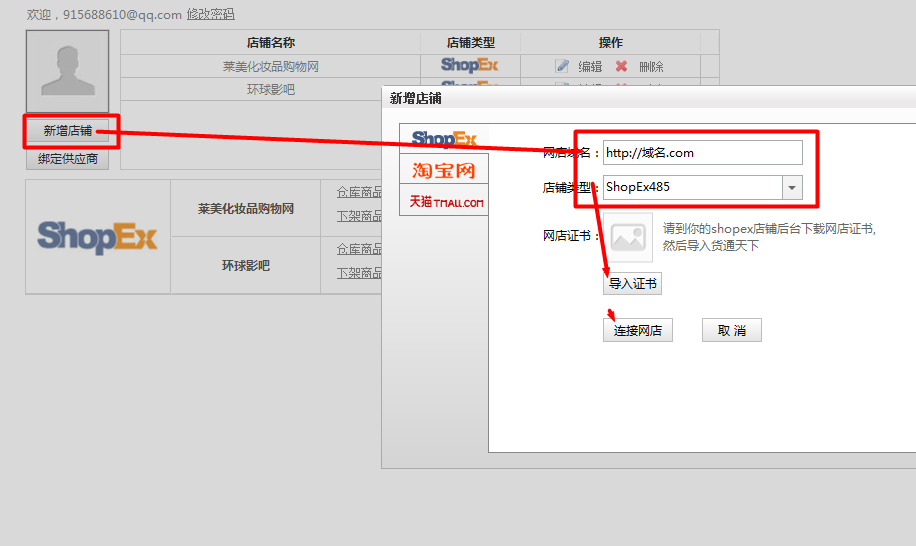916x546 pixels.
Task: Open 下架商品 link for 莱美化妆品购物网
Action: click(x=359, y=216)
